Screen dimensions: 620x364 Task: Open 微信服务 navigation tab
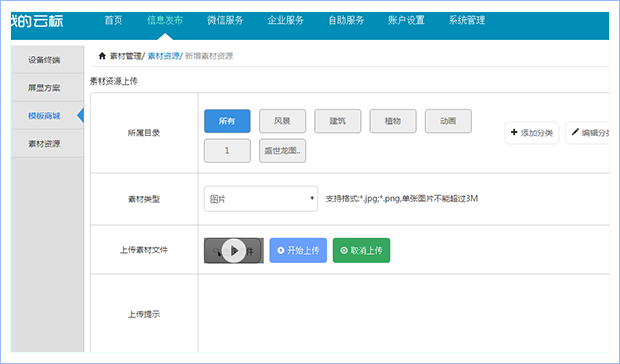tap(225, 20)
